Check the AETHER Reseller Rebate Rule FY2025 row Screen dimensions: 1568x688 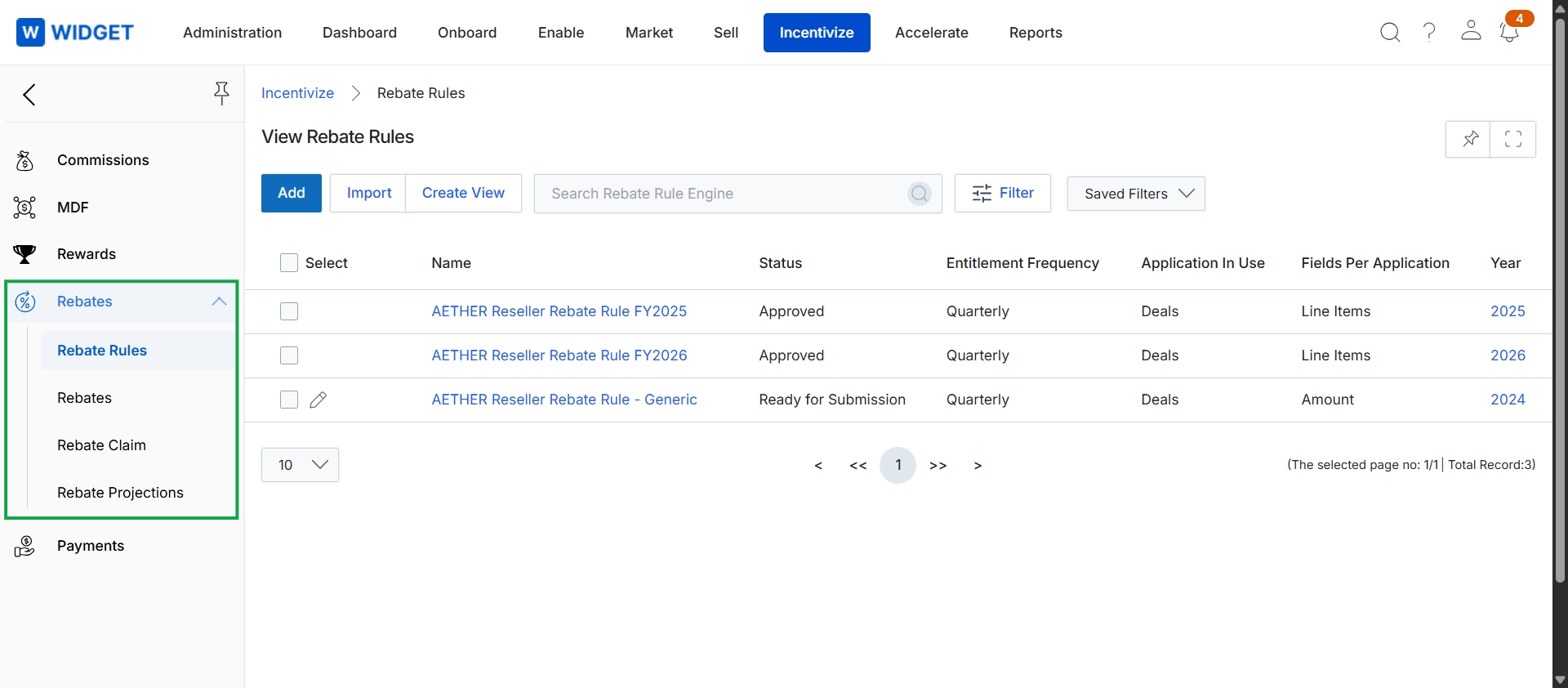click(289, 311)
